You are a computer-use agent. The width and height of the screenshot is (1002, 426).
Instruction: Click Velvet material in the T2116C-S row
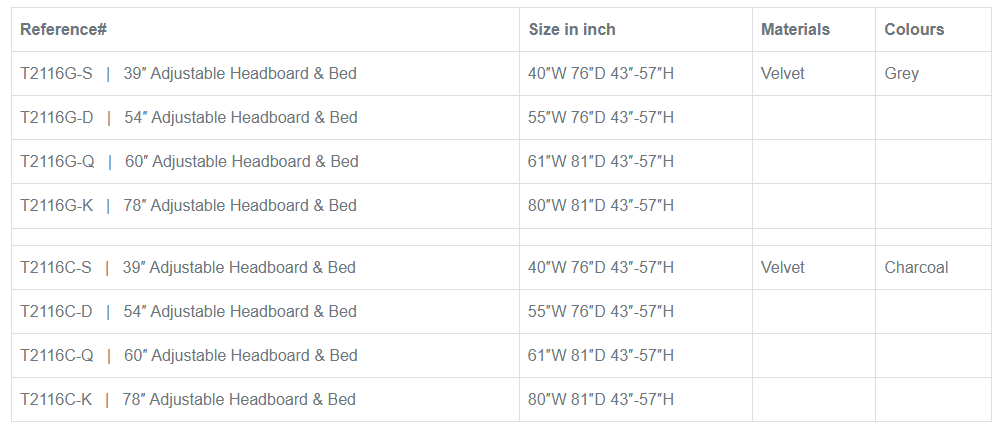click(782, 267)
